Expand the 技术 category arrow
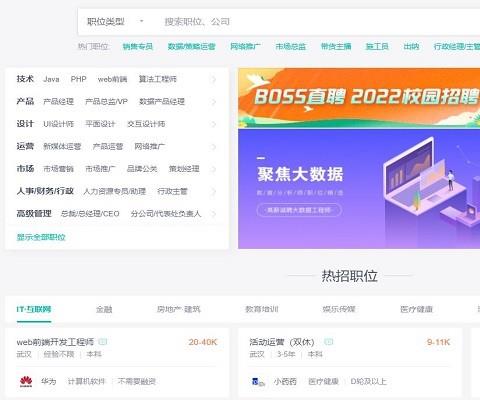 click(214, 79)
